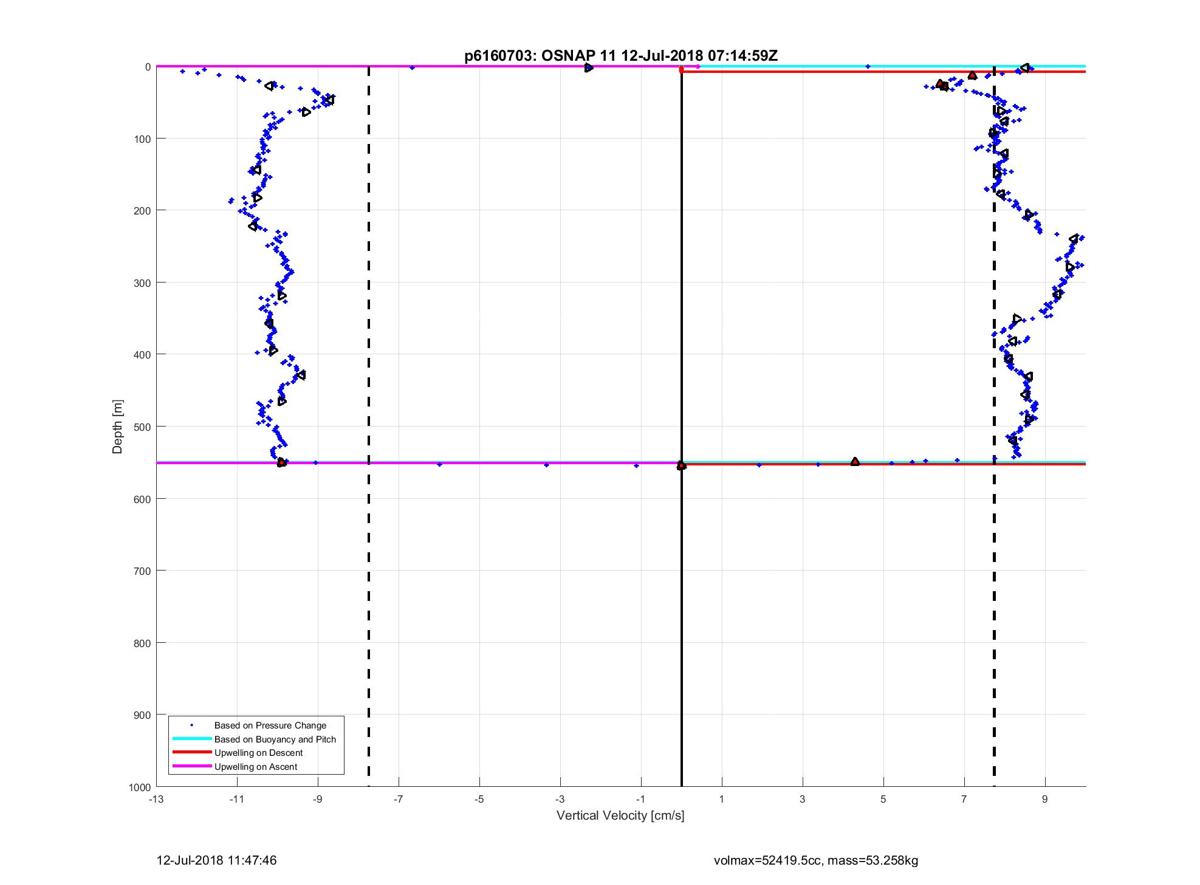Viewport: 1200px width, 885px height.
Task: Select legend entry 'Upwelling on Descent'
Action: coord(258,752)
